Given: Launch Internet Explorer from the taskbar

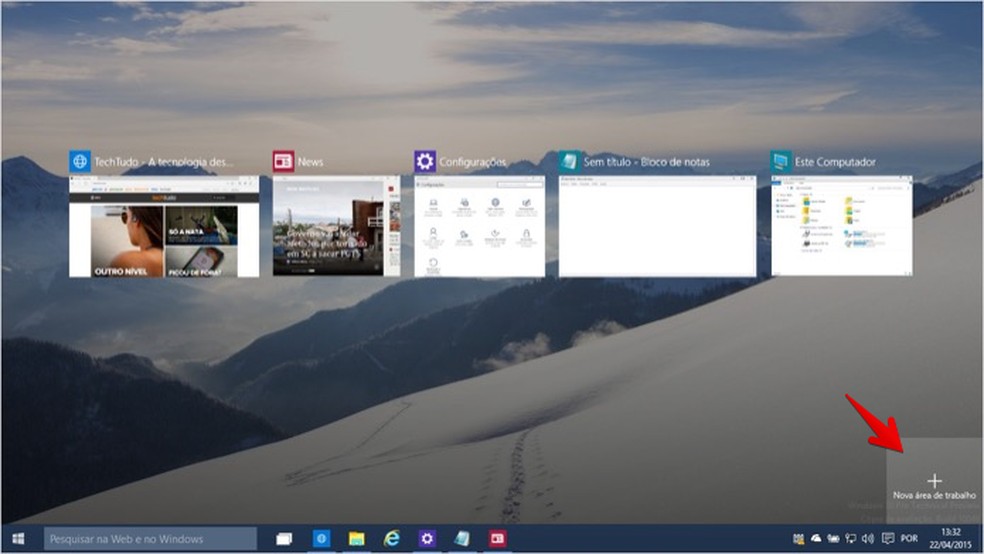Looking at the screenshot, I should [392, 538].
